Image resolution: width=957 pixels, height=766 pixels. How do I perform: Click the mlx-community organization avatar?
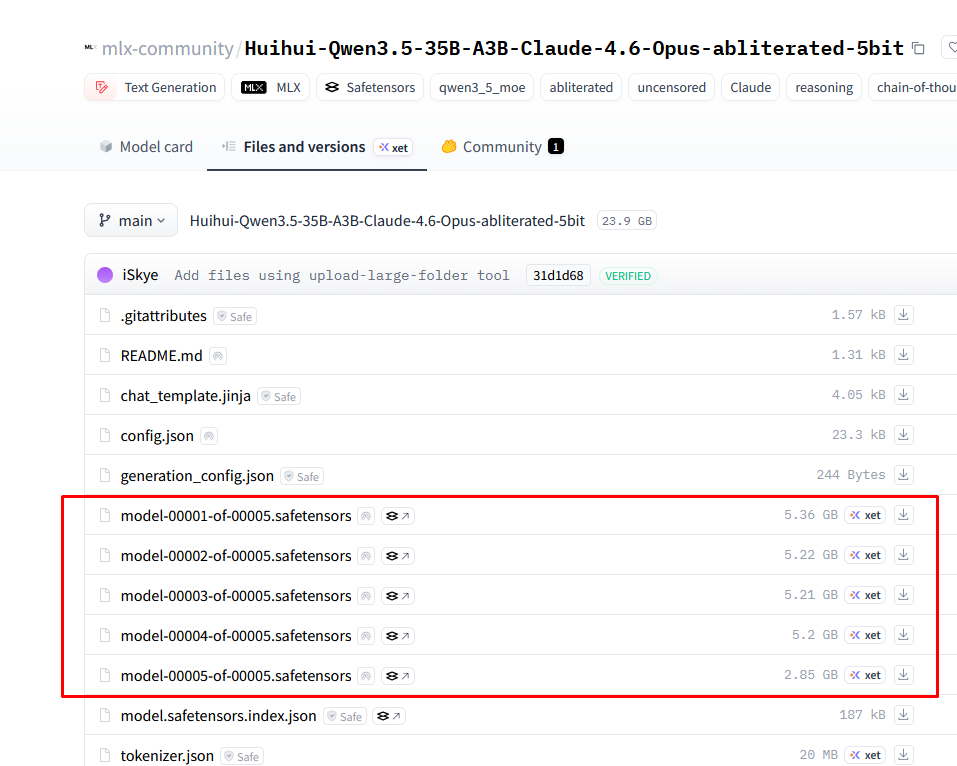[x=90, y=48]
